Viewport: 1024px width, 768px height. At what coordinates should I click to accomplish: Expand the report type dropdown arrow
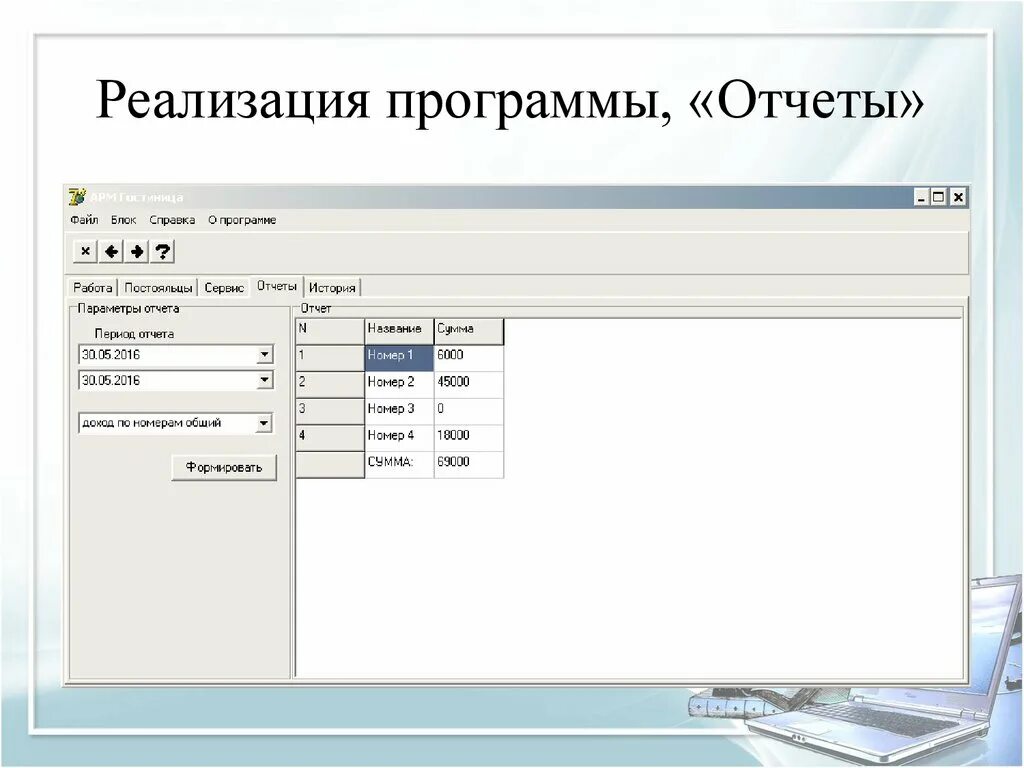click(x=263, y=423)
